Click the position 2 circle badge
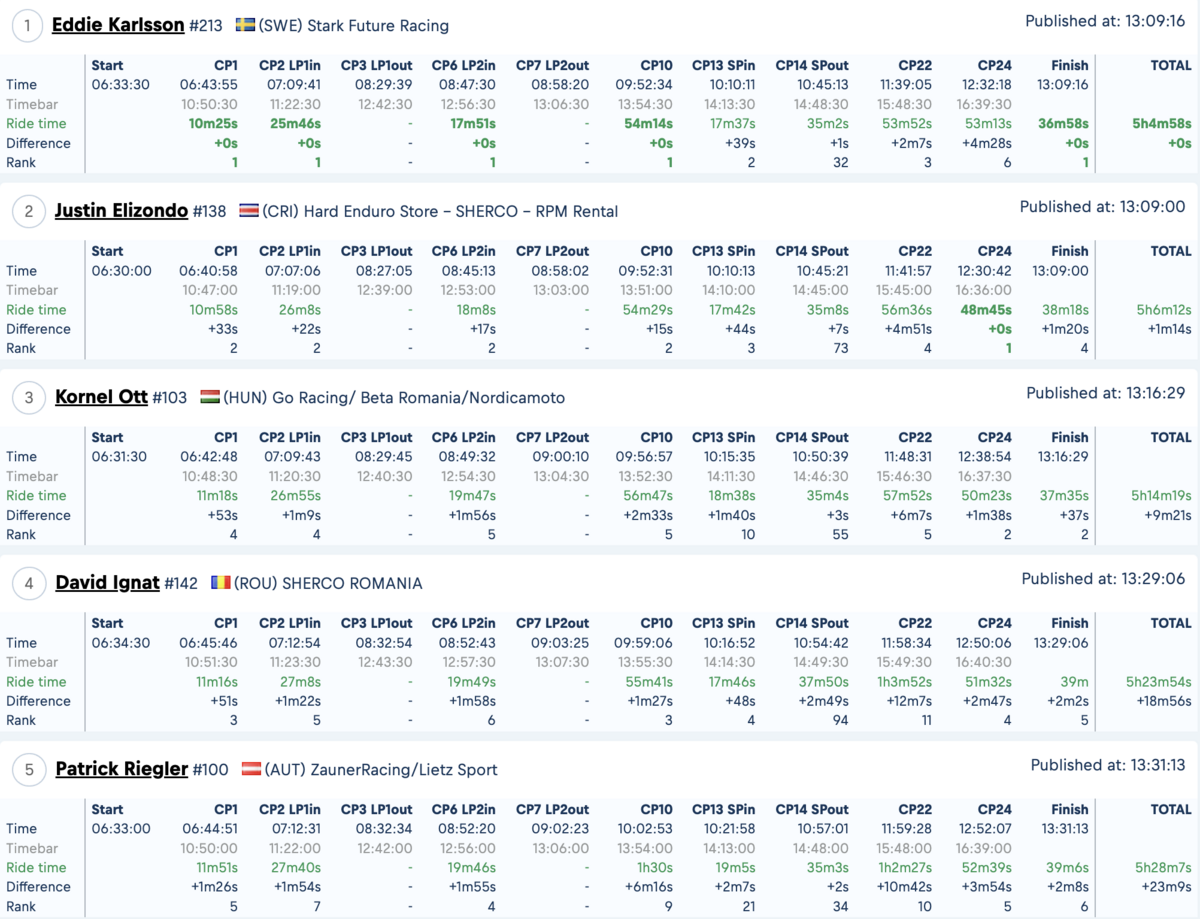Image resolution: width=1200 pixels, height=919 pixels. [29, 212]
